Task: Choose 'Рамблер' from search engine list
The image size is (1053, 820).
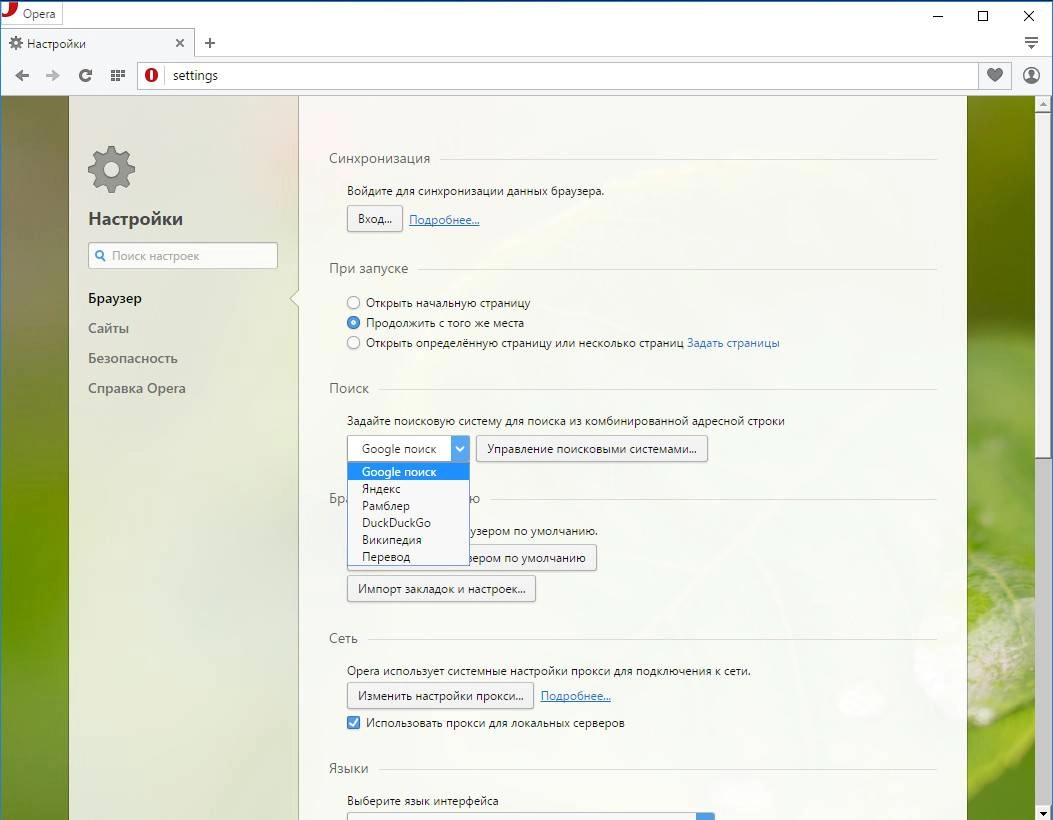Action: point(408,506)
